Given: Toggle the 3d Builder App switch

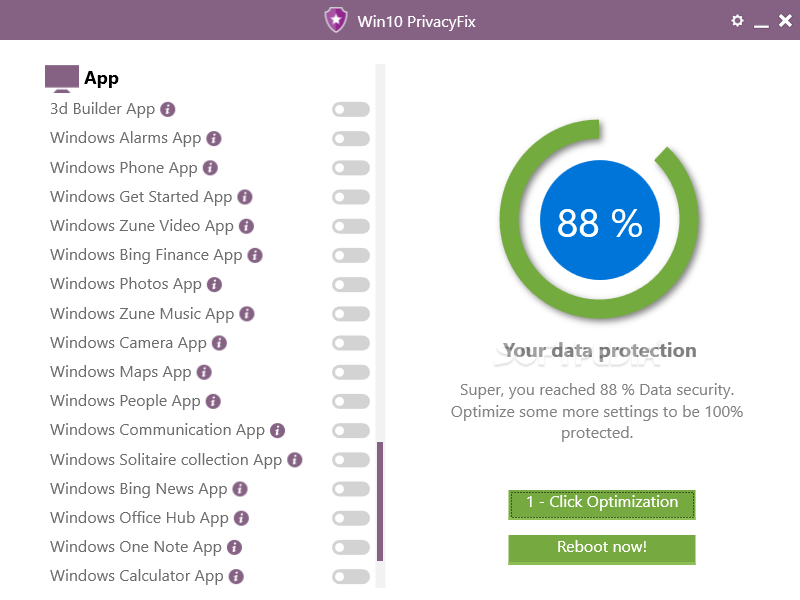Looking at the screenshot, I should coord(351,109).
